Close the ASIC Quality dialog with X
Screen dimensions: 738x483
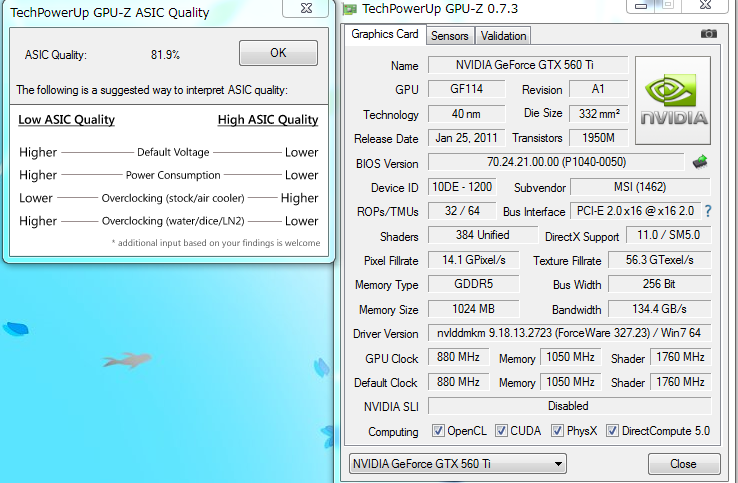click(306, 8)
